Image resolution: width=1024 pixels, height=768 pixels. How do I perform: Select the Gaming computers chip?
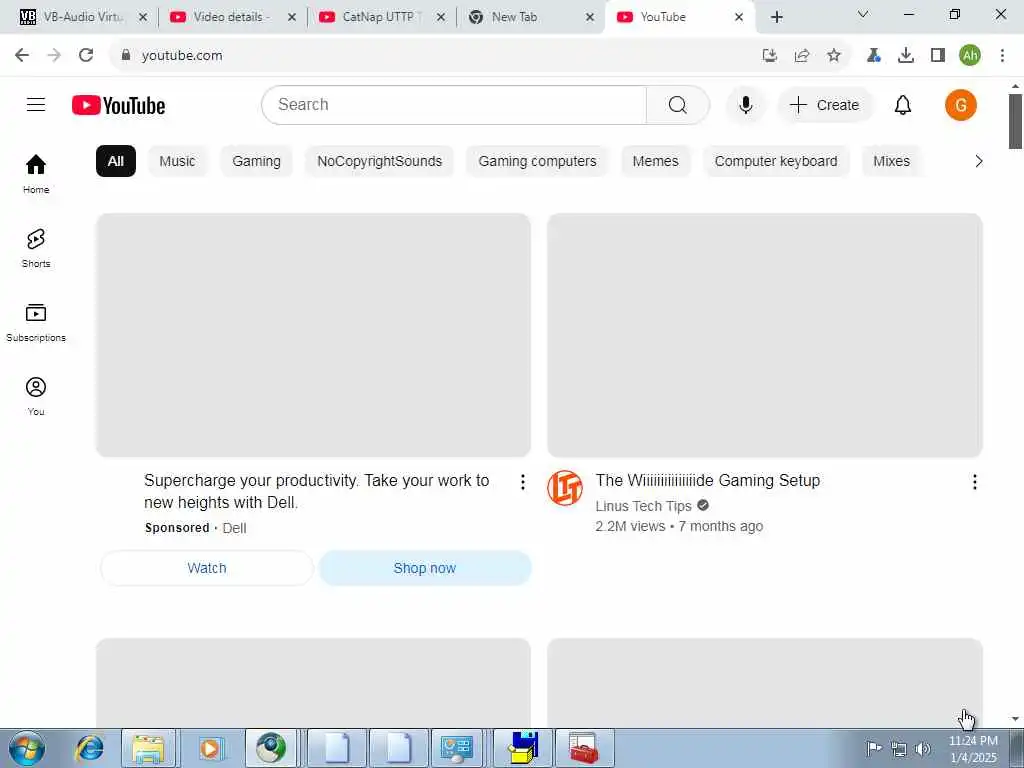pos(537,161)
